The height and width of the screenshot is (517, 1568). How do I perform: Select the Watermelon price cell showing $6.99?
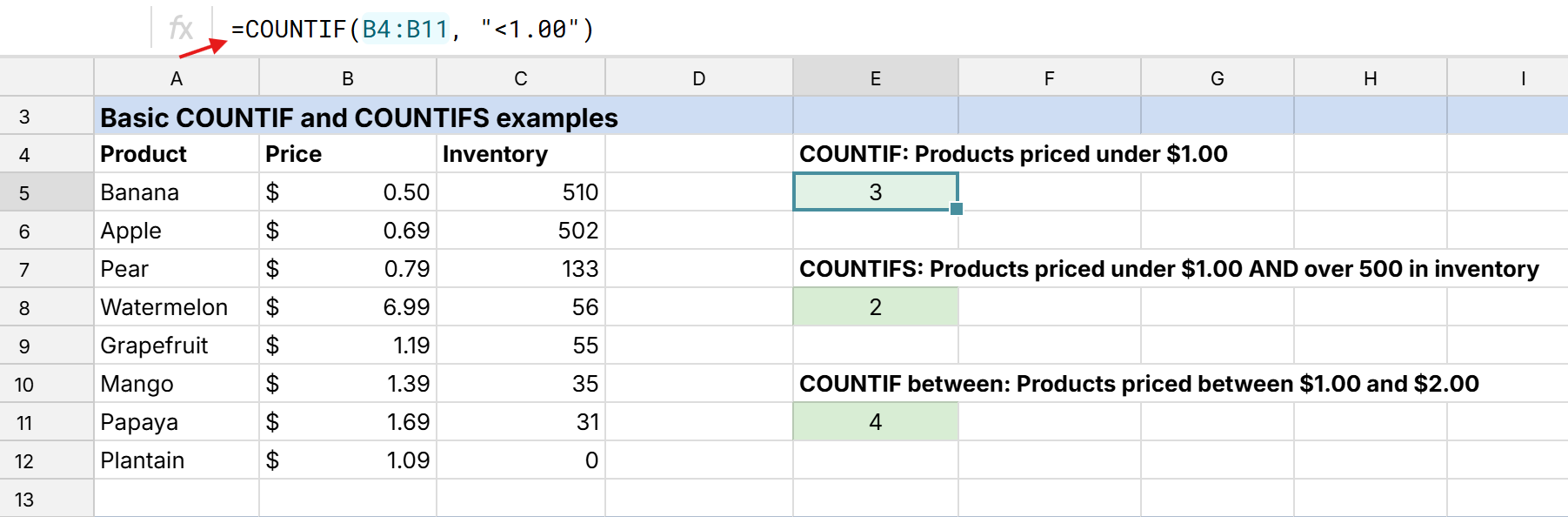pos(346,306)
